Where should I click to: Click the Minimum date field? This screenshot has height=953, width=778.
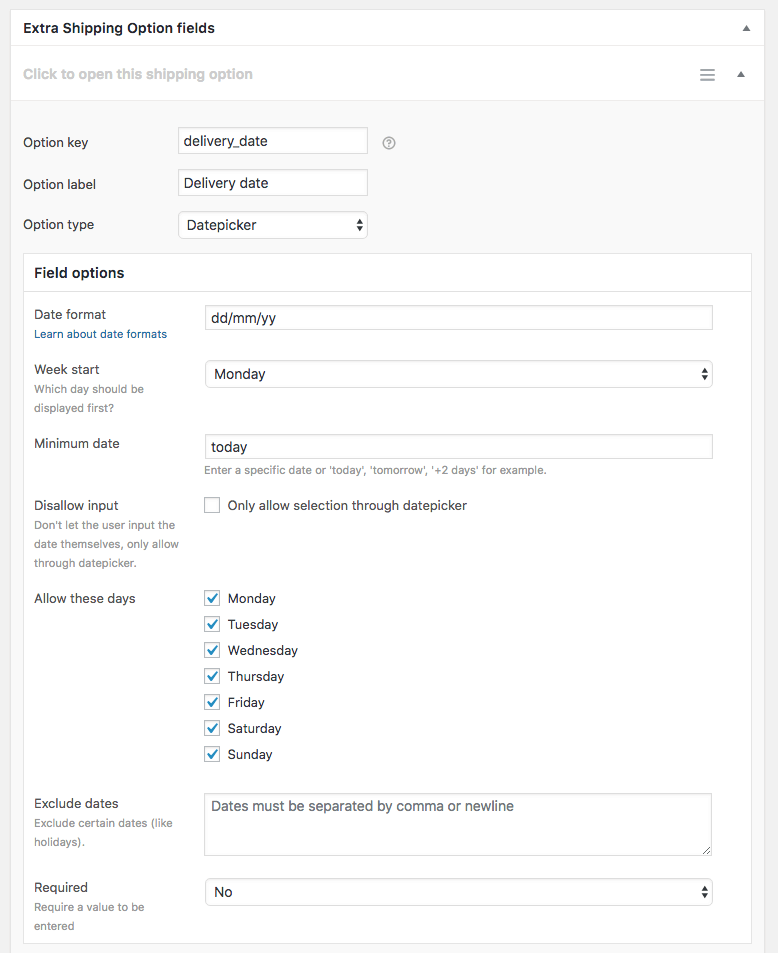coord(459,447)
